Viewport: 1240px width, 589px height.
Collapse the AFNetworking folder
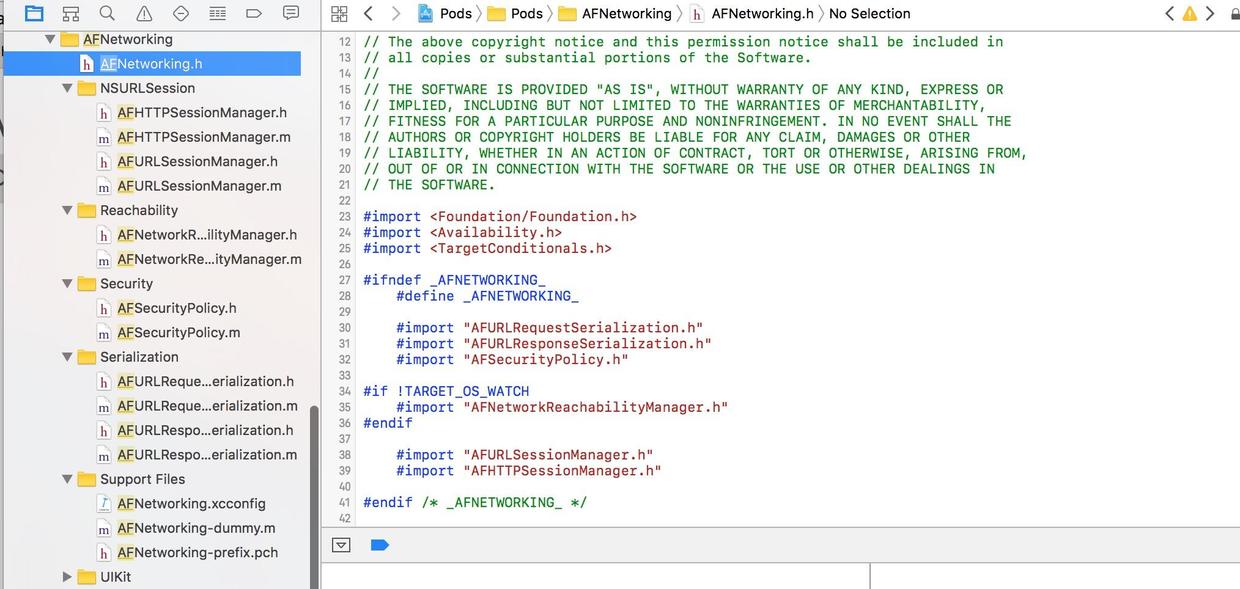coord(50,39)
